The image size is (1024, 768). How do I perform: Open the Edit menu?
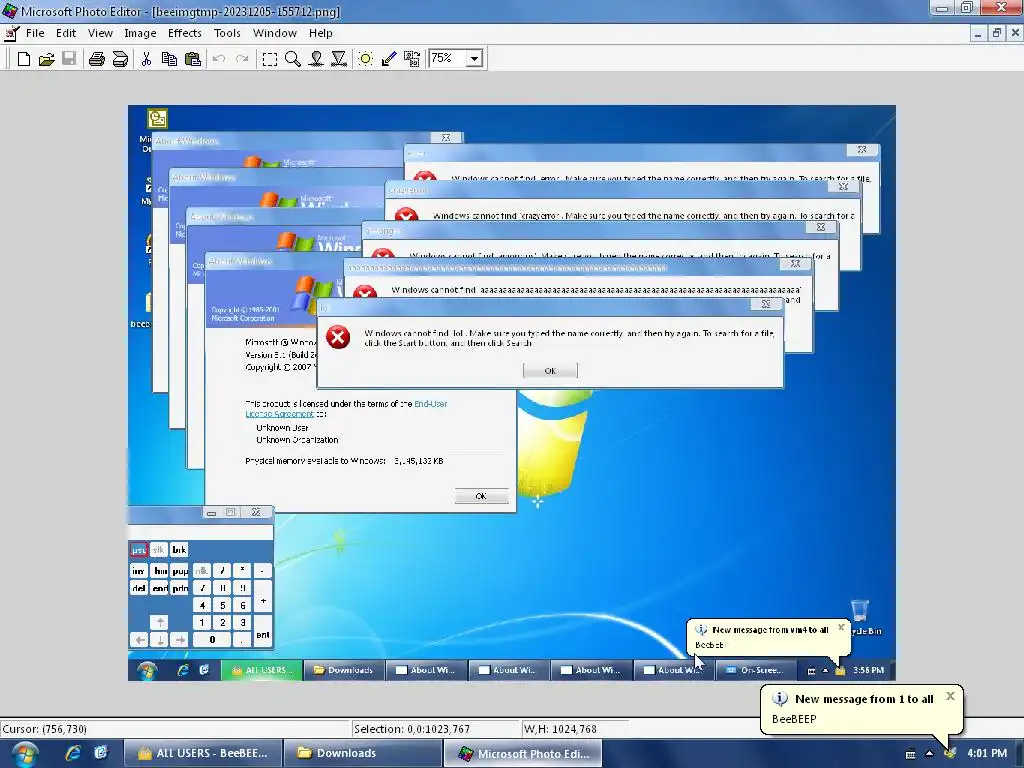pyautogui.click(x=66, y=33)
